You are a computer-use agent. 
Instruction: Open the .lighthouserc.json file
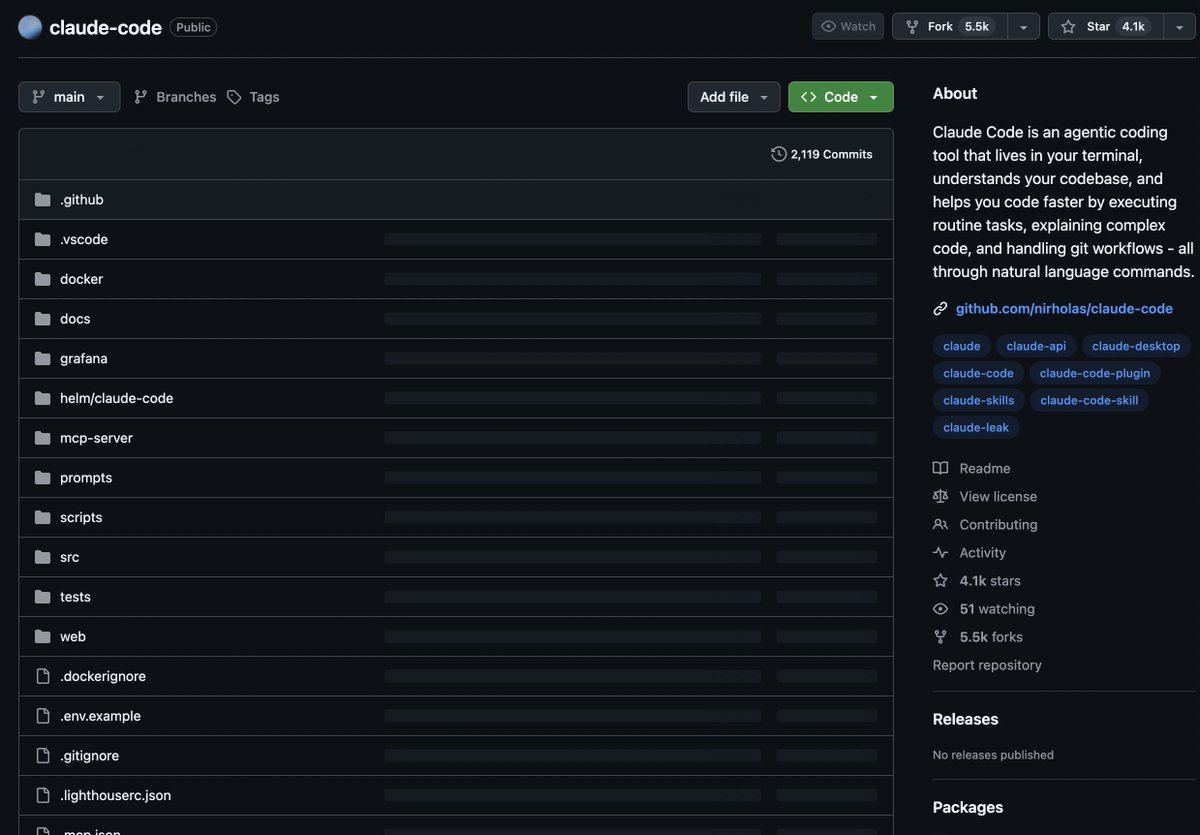tap(116, 795)
